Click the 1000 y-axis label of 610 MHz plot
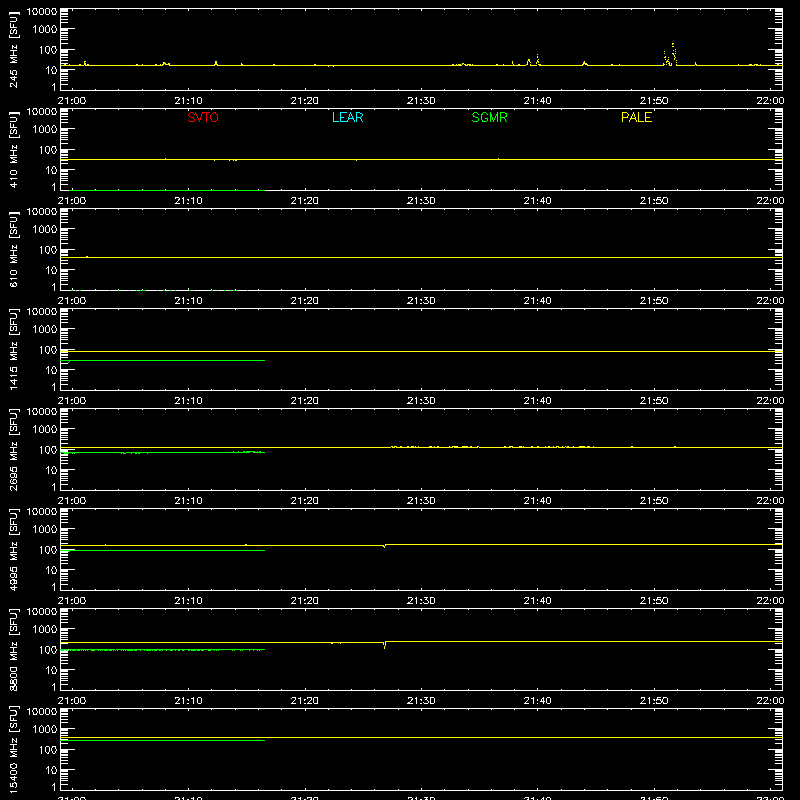800x800 pixels. point(45,229)
